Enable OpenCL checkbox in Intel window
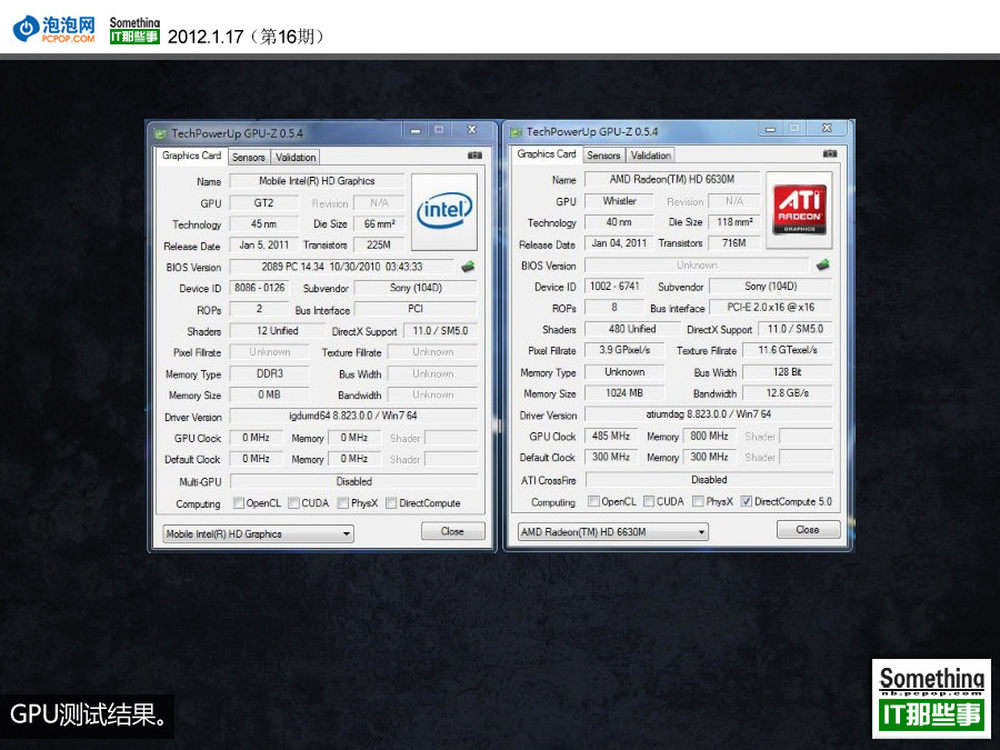This screenshot has height=750, width=1000. tap(239, 503)
